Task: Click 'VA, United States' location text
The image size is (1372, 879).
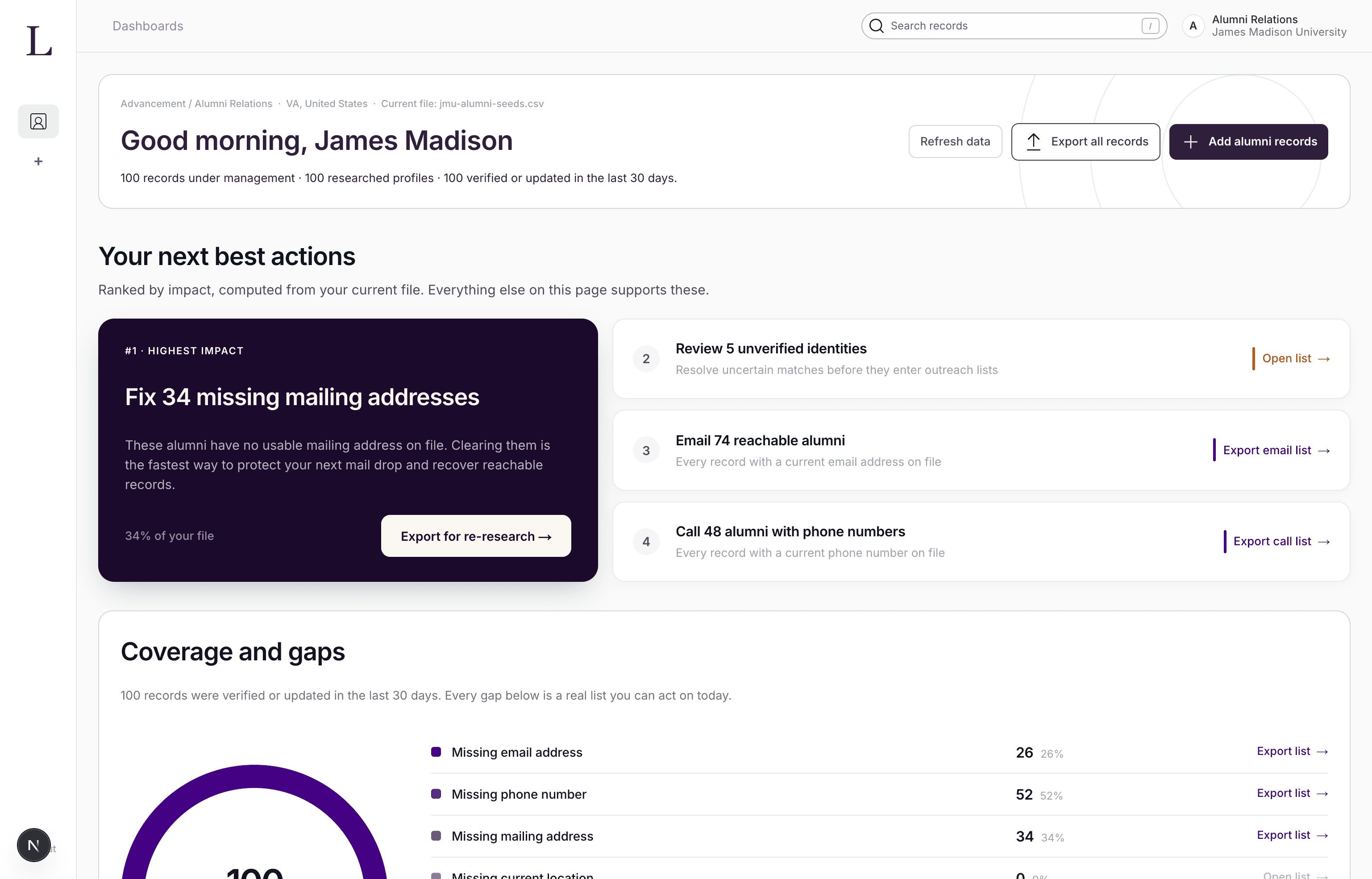Action: tap(327, 104)
